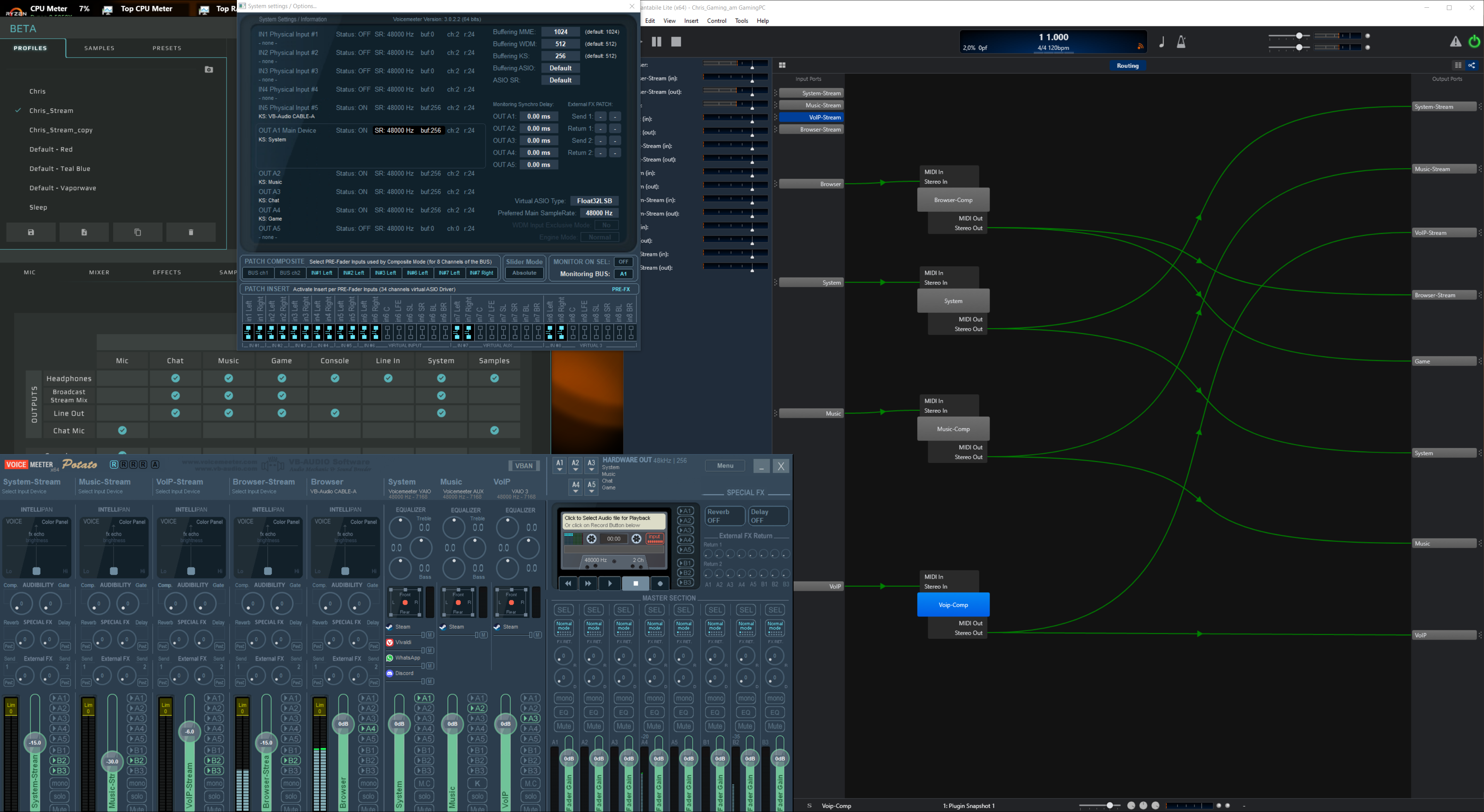Toggle Music routing to Broadcast Stream Mix
1484x812 pixels.
tap(229, 396)
